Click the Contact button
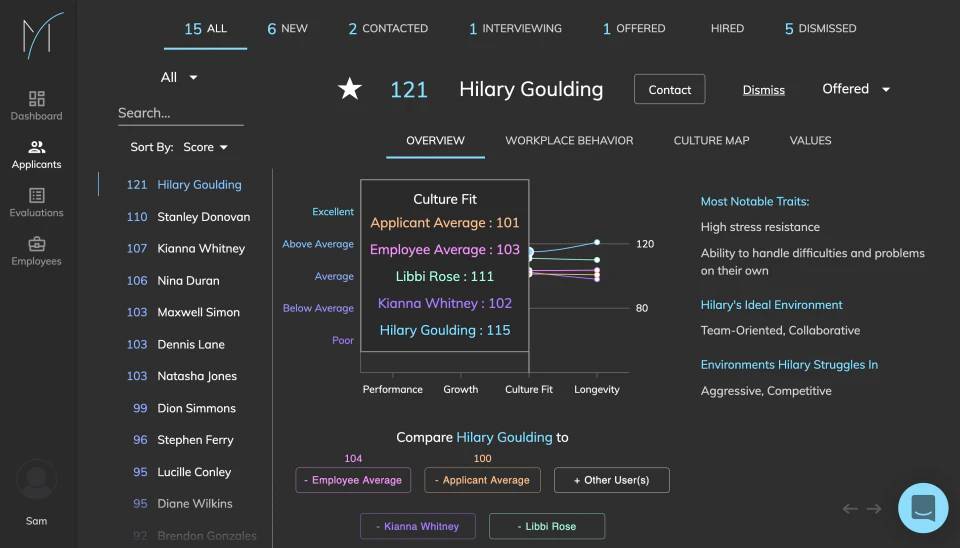This screenshot has width=960, height=548. [x=670, y=89]
